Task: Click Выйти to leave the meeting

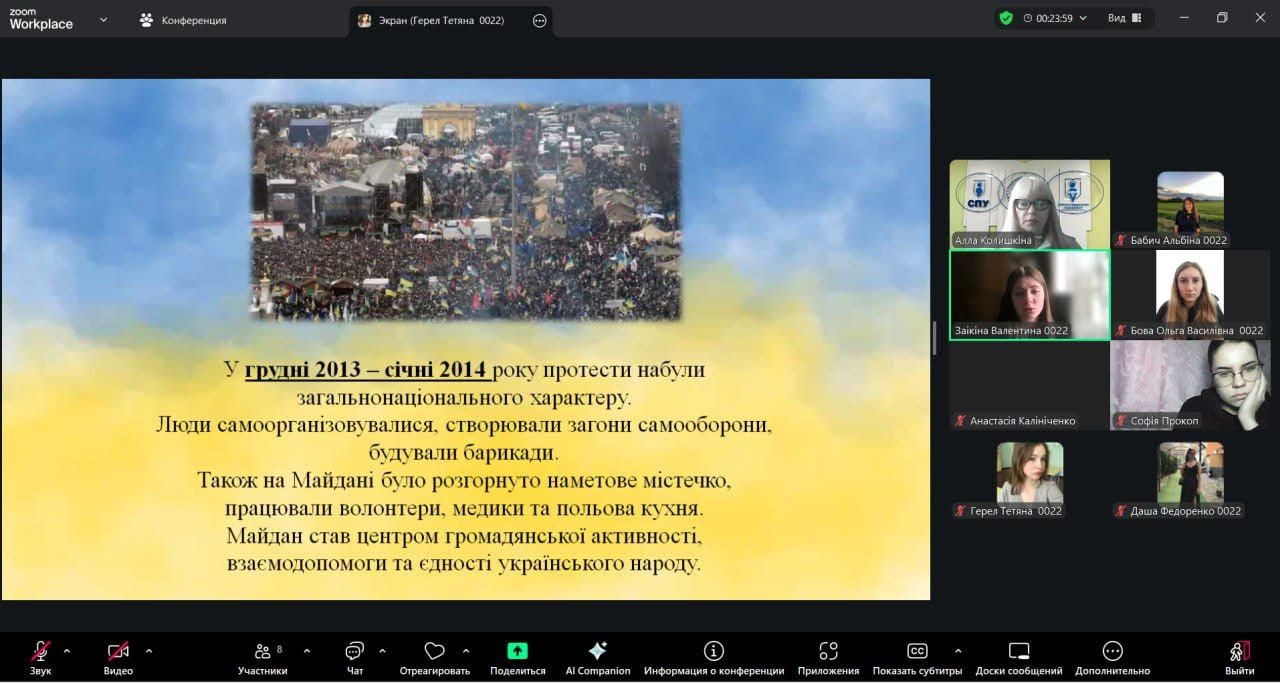Action: click(x=1239, y=657)
